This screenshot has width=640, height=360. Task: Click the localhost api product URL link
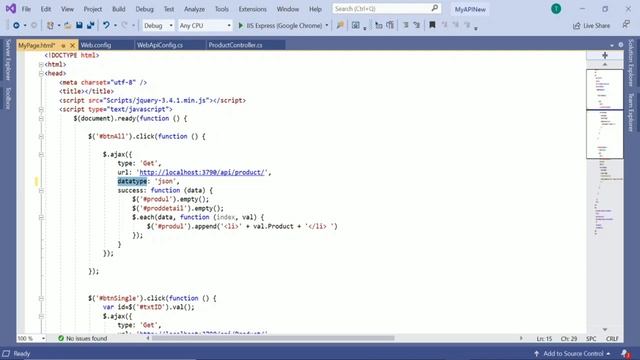click(202, 173)
